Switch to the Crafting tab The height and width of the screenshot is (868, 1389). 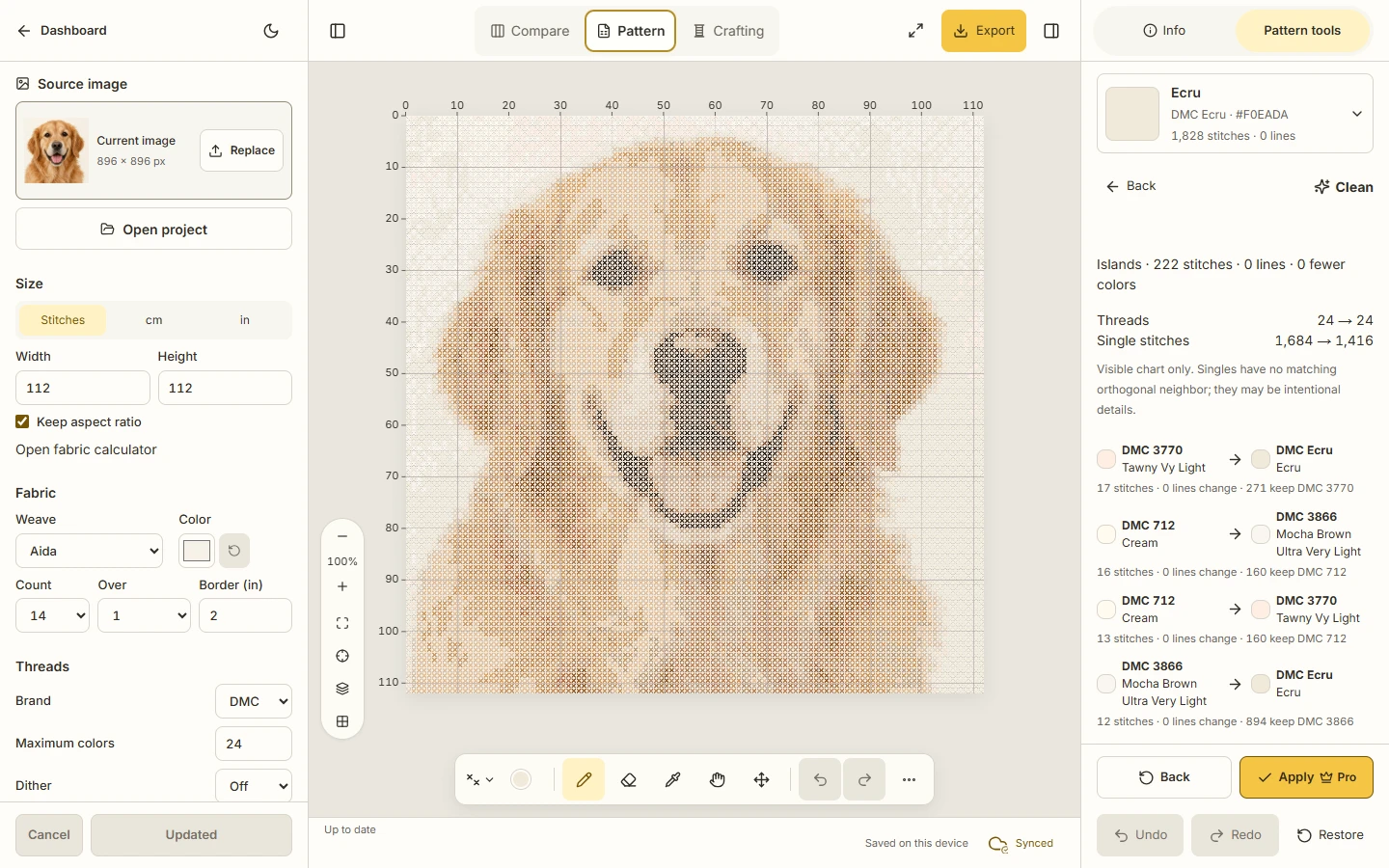729,31
